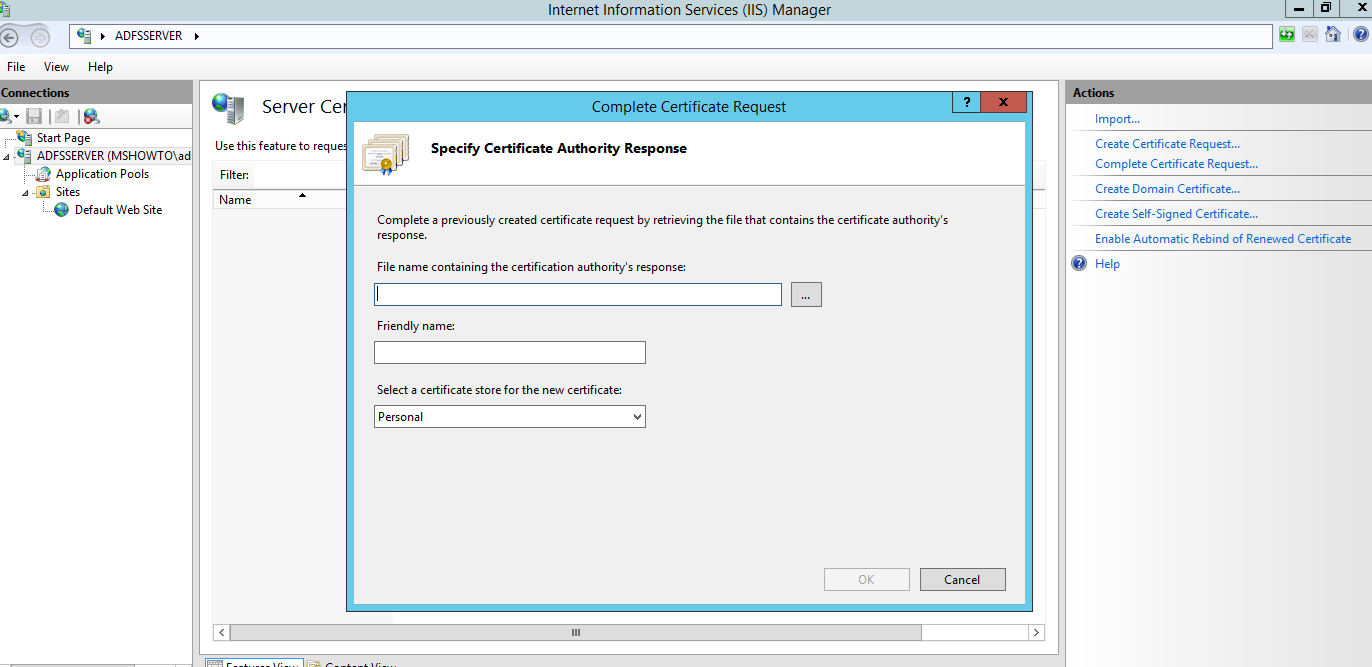Click the question mark button in the dialog title bar
This screenshot has width=1372, height=667.
966,102
